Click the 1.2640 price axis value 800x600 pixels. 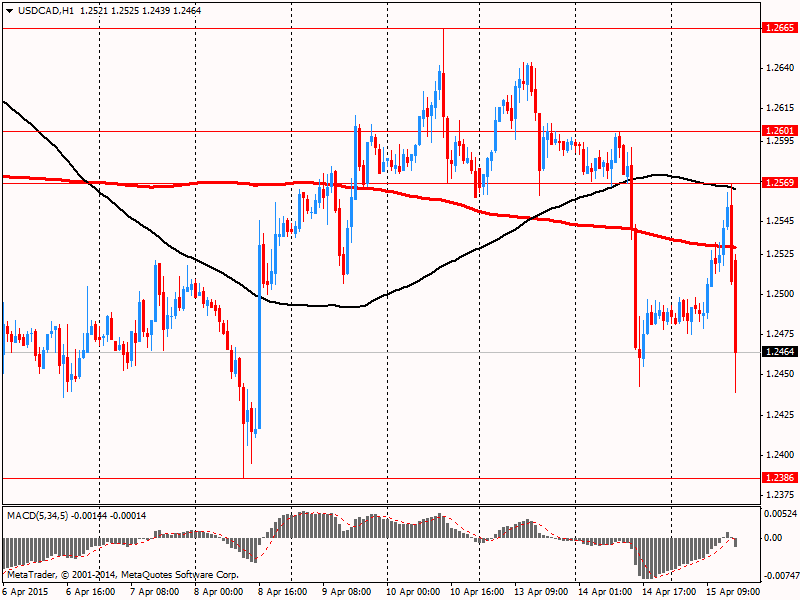click(780, 68)
